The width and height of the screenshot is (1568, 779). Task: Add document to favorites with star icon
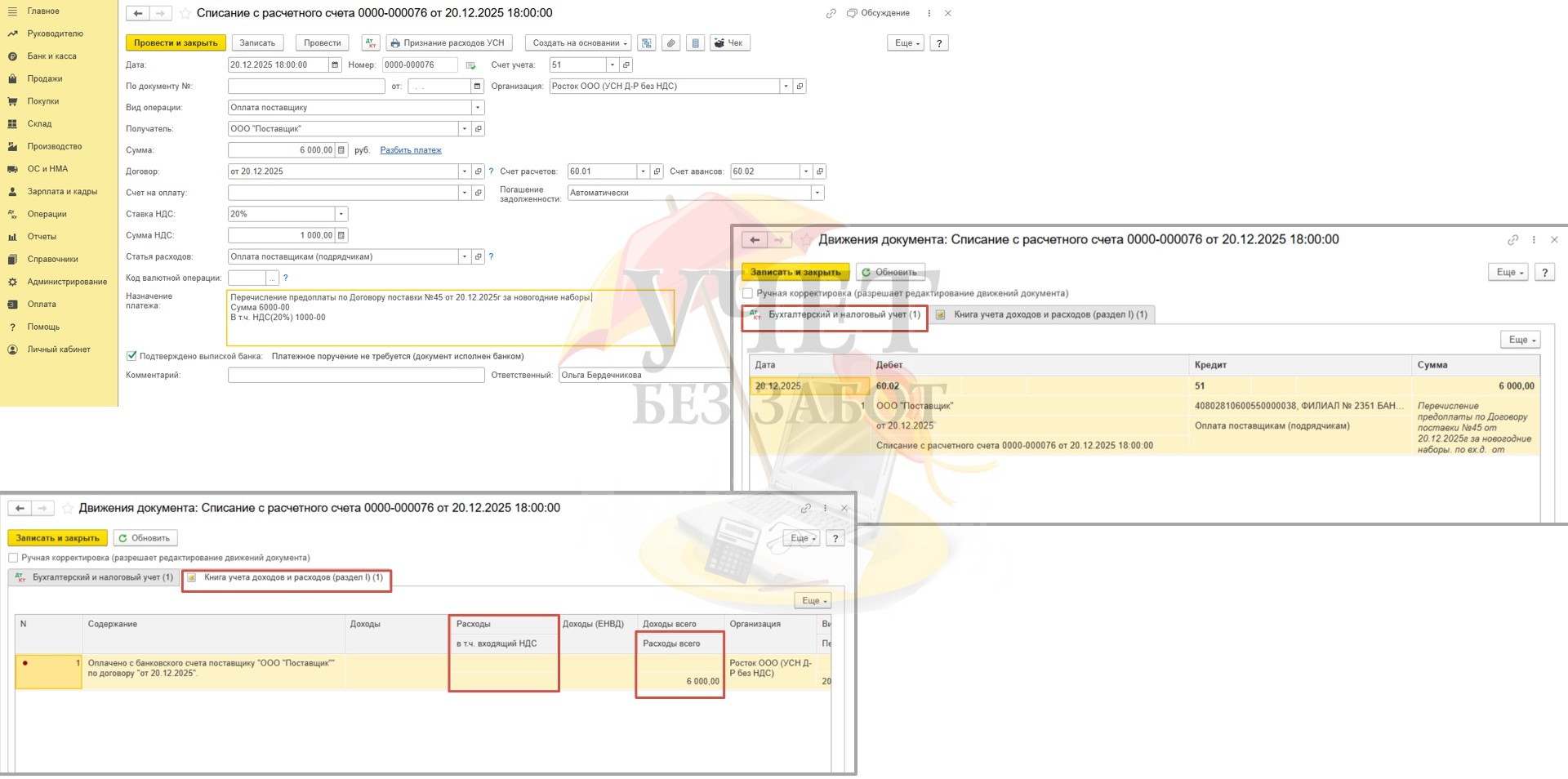pos(185,14)
